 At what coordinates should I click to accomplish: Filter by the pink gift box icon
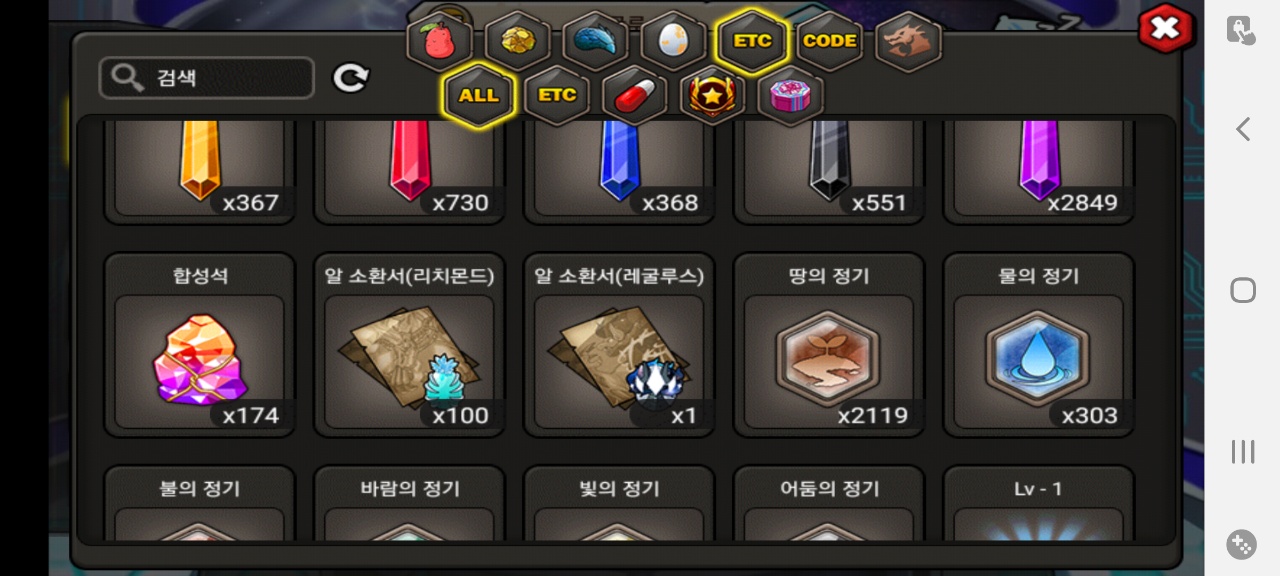coord(790,95)
